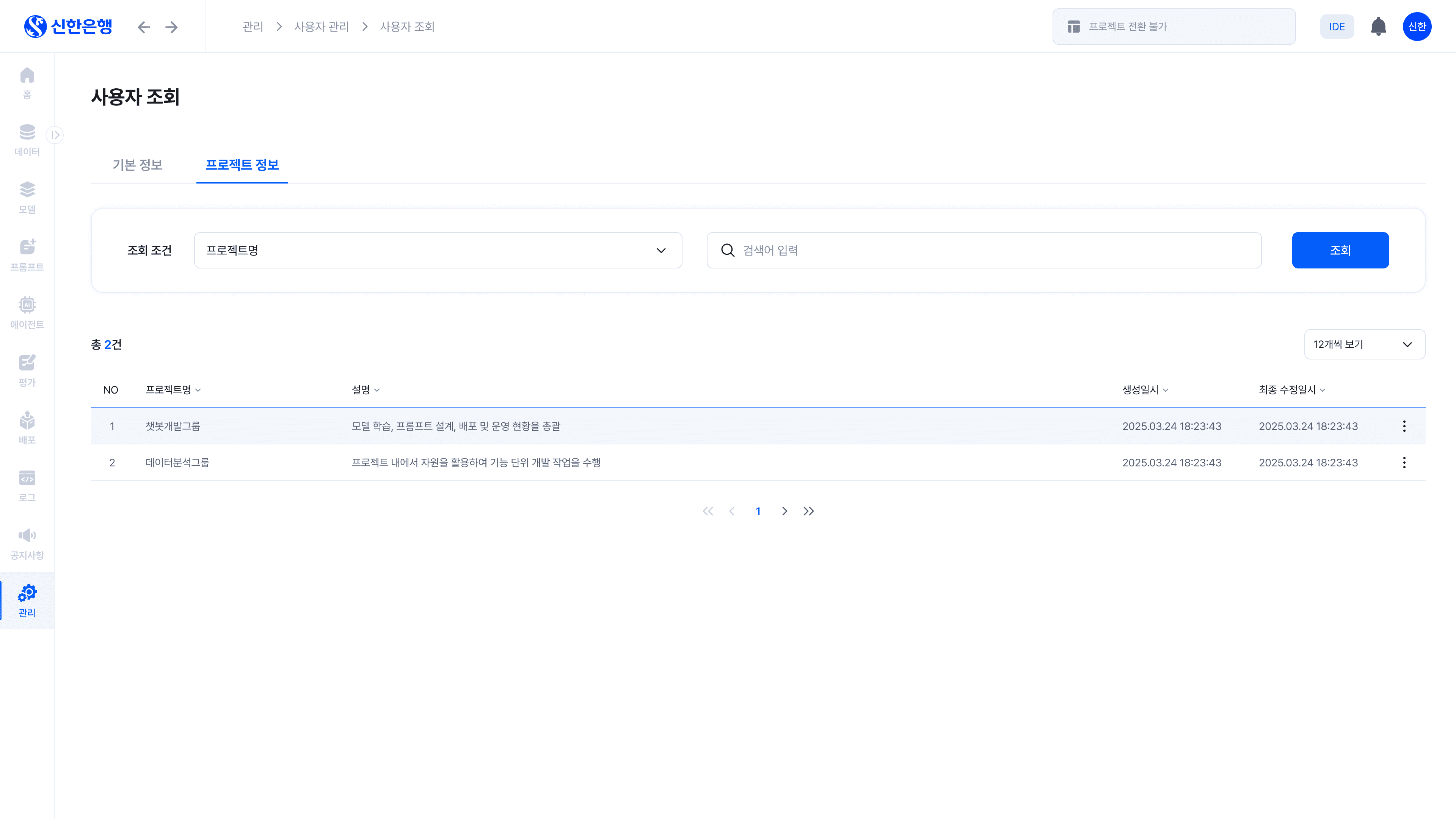
Task: Open the 평가 (evaluation) sidebar icon
Action: [27, 370]
